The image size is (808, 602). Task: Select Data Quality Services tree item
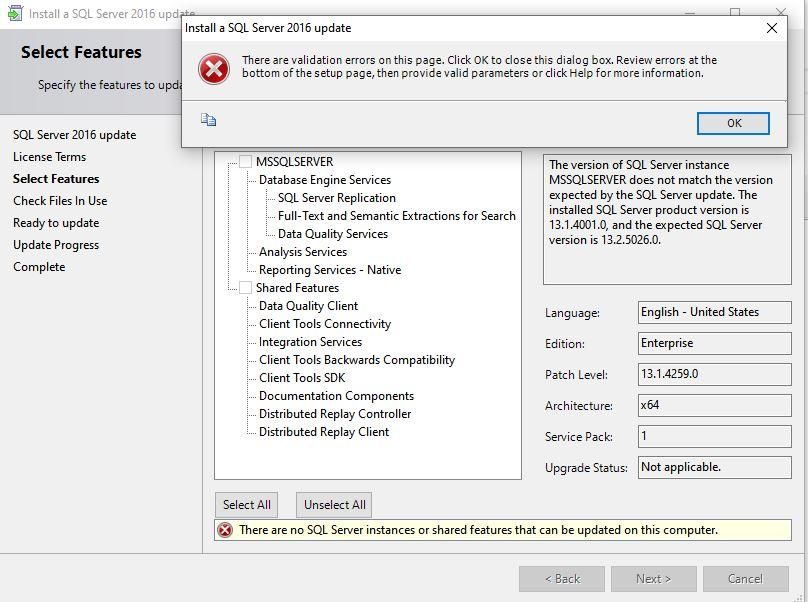point(333,234)
